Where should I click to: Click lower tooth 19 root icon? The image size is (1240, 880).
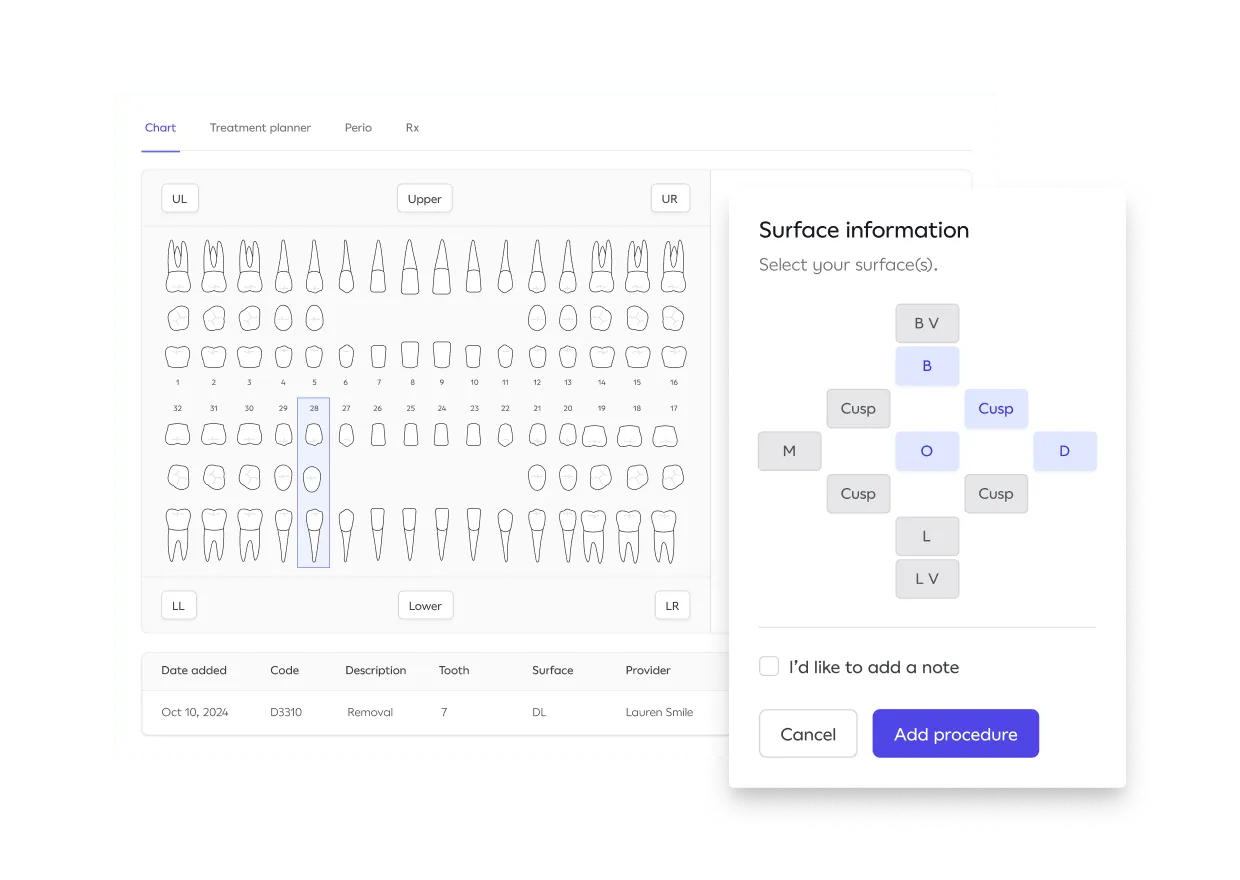pos(593,534)
